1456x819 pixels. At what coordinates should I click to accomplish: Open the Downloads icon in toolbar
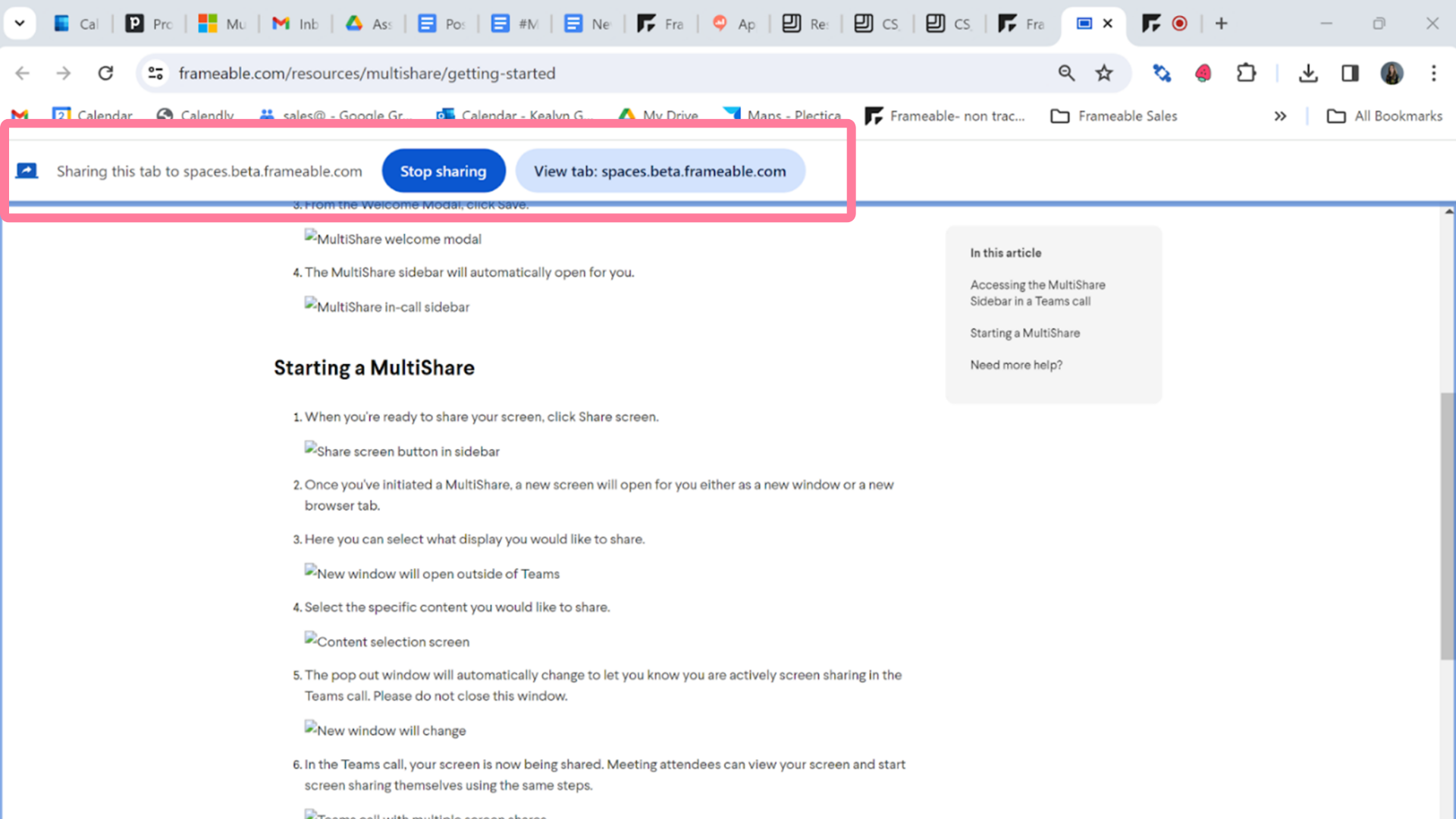pos(1308,73)
